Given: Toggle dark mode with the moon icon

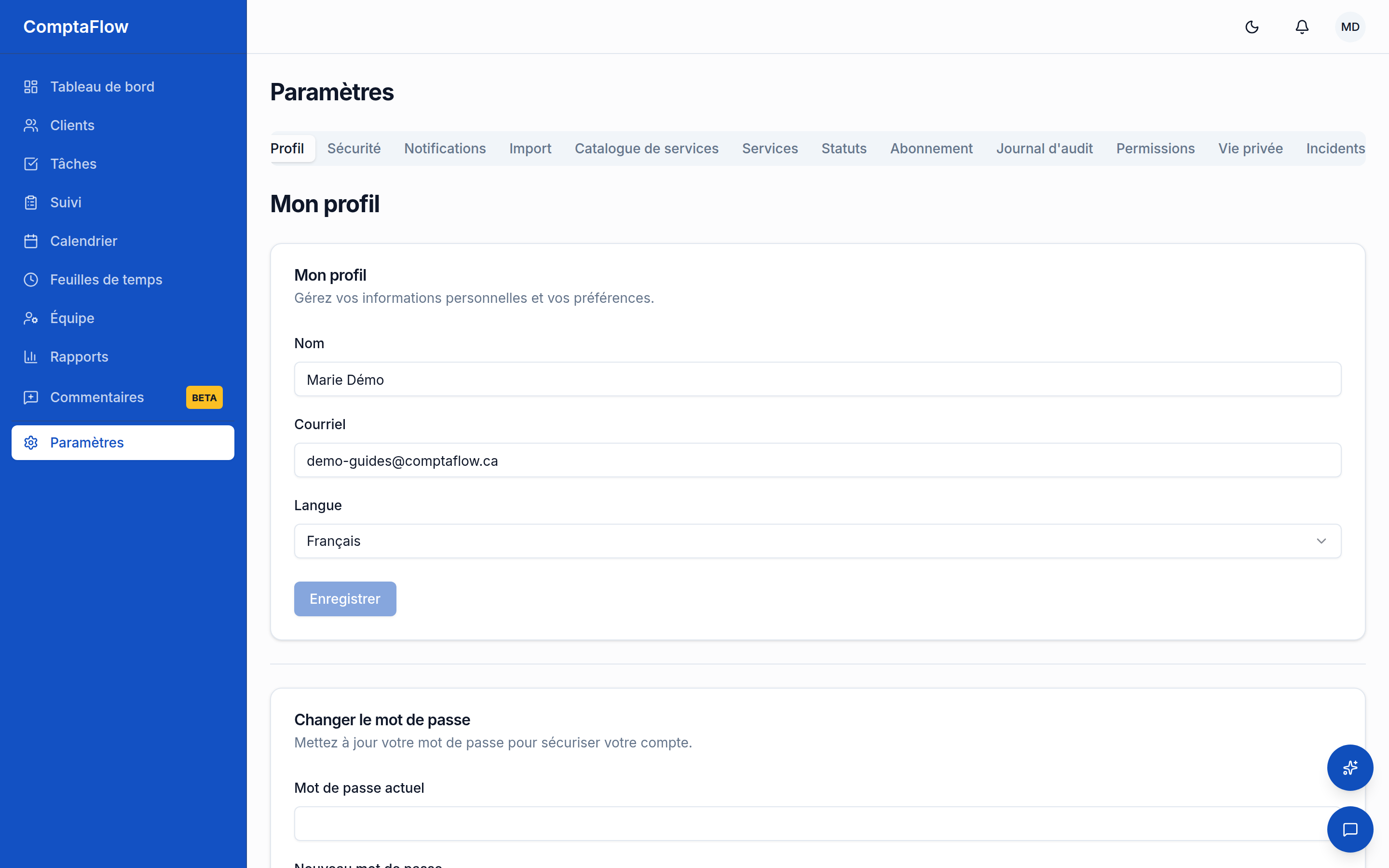Looking at the screenshot, I should pos(1252,27).
